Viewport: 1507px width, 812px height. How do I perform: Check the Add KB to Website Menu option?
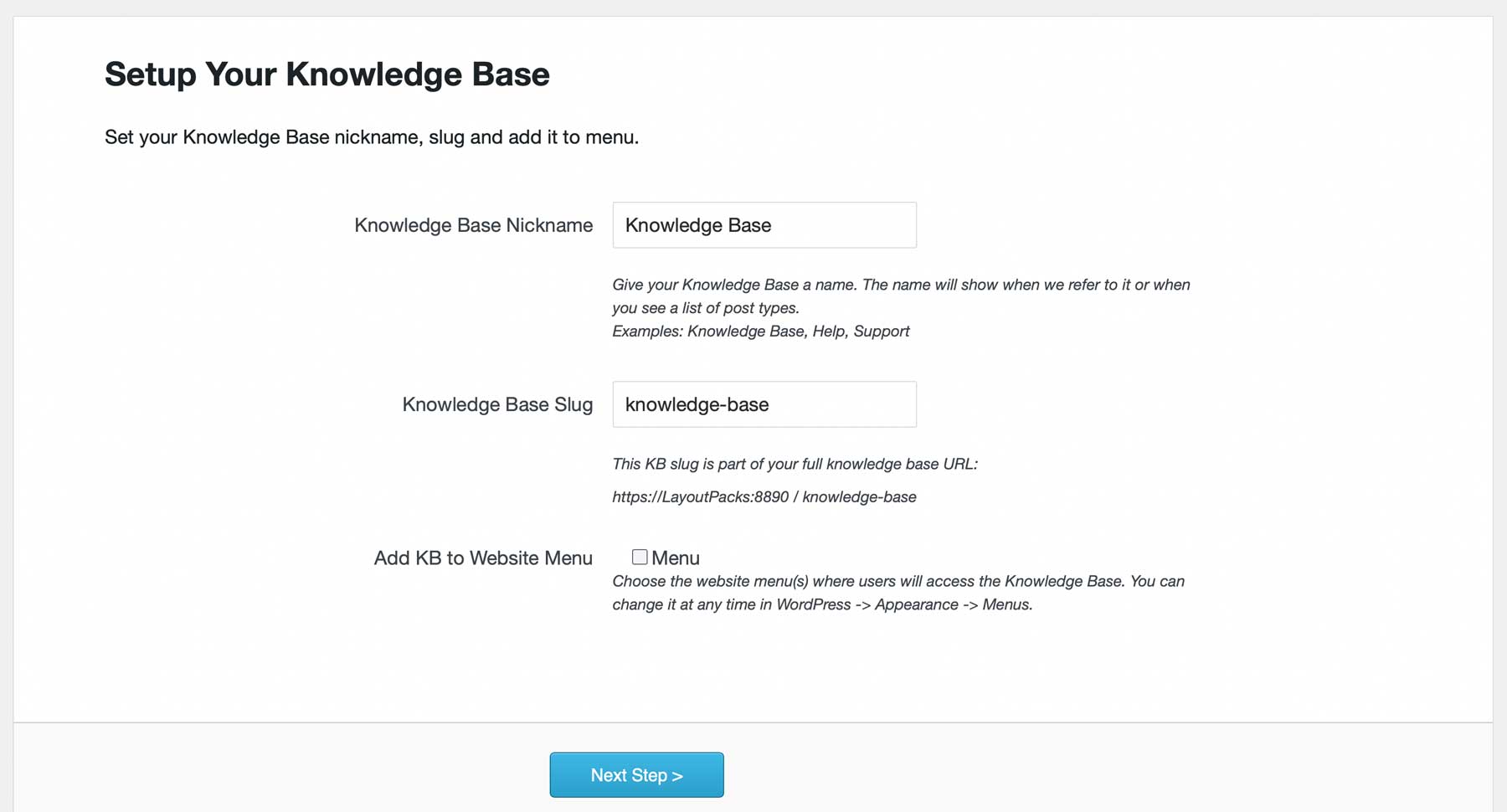tap(640, 555)
